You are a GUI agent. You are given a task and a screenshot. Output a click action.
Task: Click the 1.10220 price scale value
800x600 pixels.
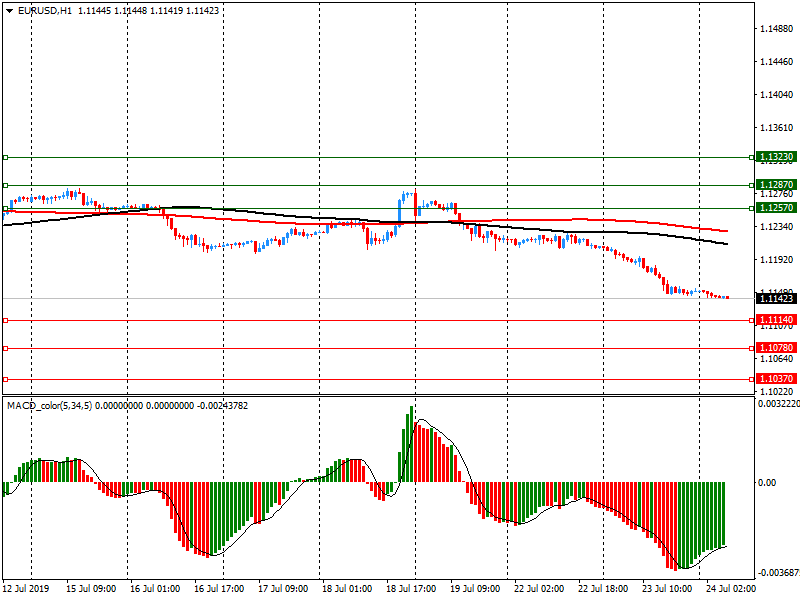point(777,392)
